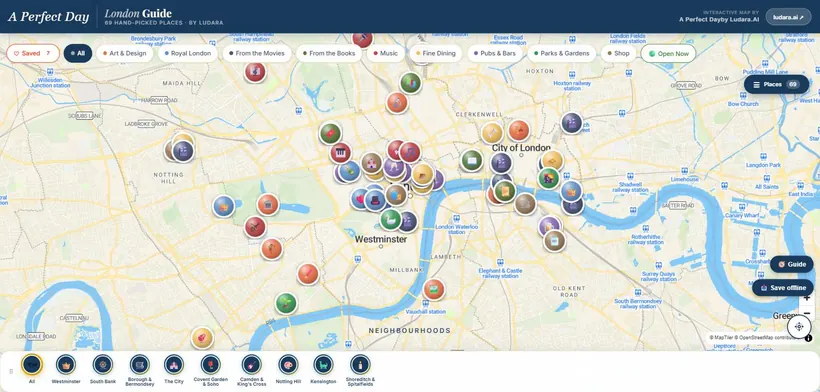Choose Covent Garden & Soho neighbourhood
The width and height of the screenshot is (820, 392).
click(x=210, y=370)
